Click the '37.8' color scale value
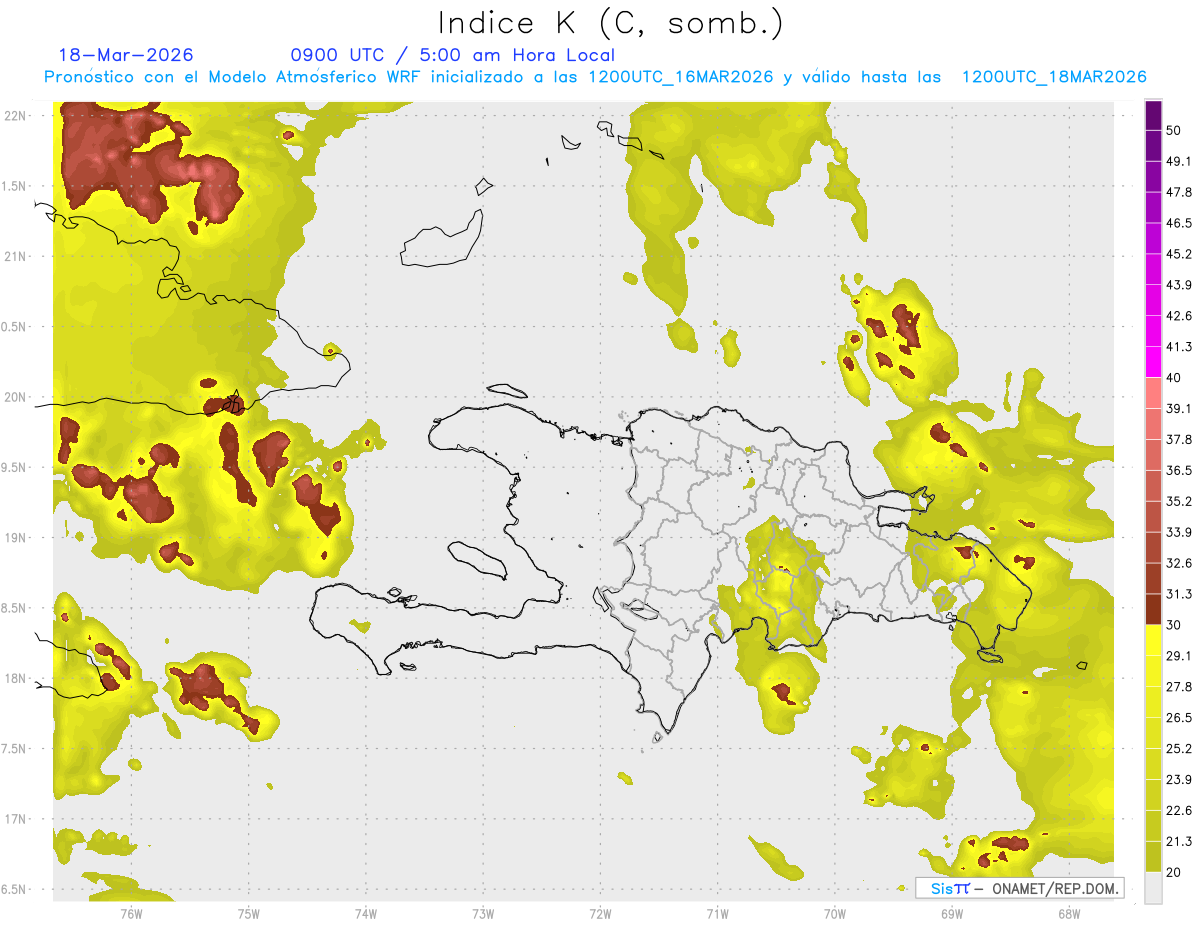1200x927 pixels. (1179, 439)
